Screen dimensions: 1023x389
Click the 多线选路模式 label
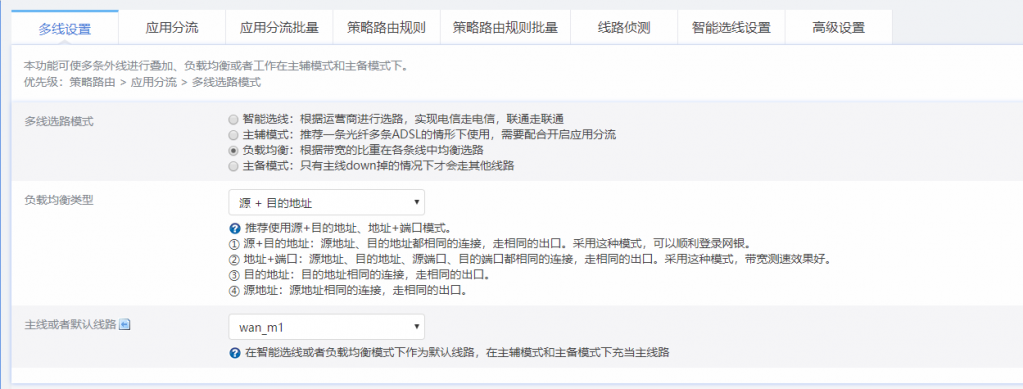pyautogui.click(x=58, y=121)
